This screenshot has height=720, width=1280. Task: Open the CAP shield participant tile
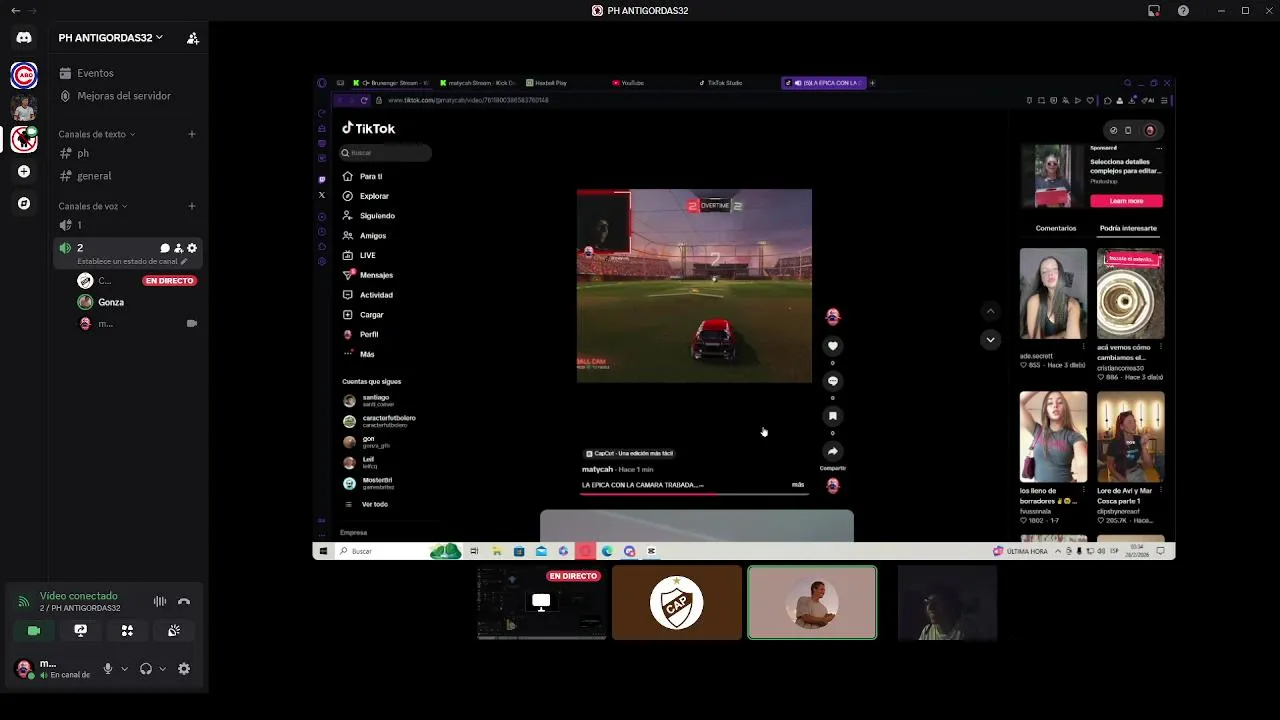pyautogui.click(x=677, y=603)
